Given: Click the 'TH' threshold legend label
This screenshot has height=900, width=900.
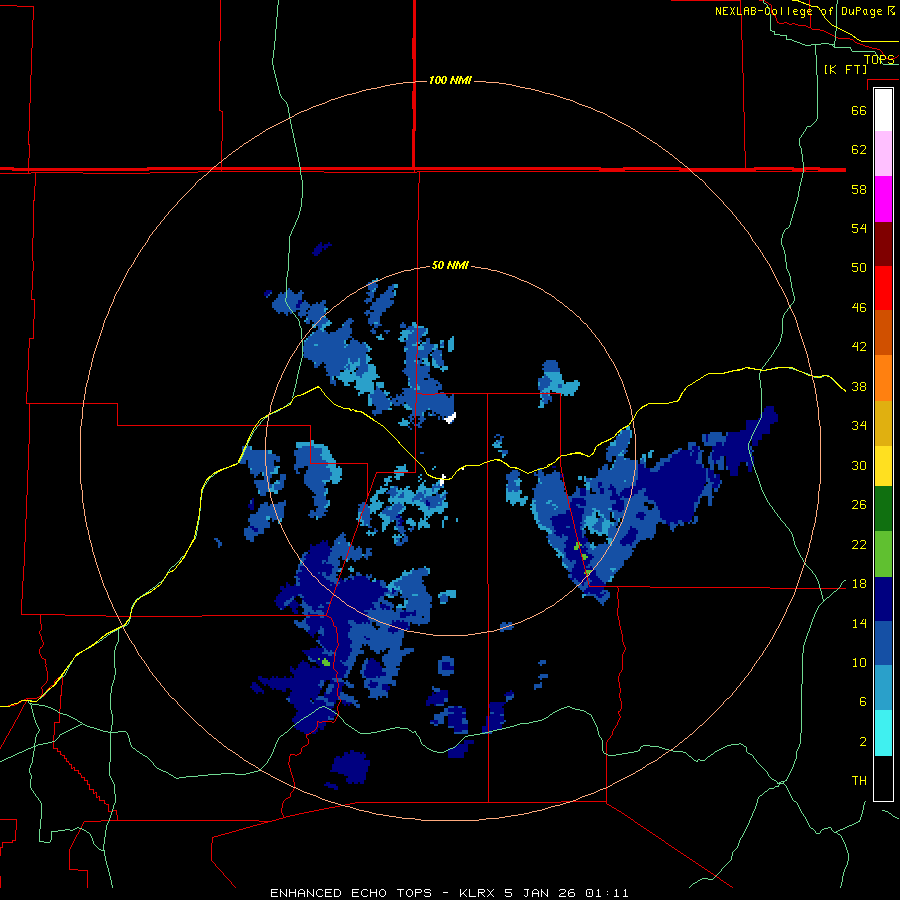Looking at the screenshot, I should 859,781.
